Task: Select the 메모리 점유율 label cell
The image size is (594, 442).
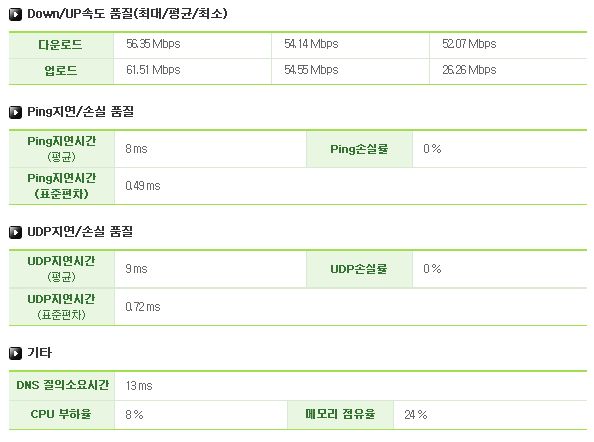Action: coord(340,414)
